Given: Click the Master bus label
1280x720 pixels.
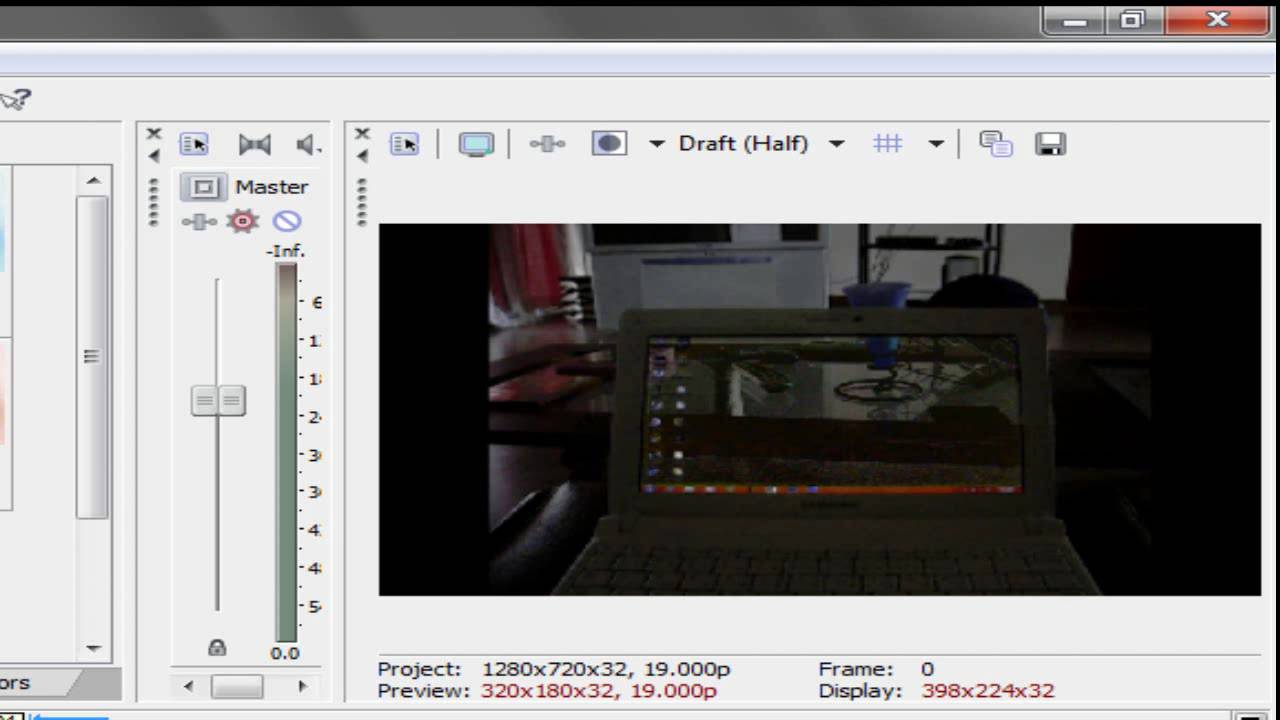Looking at the screenshot, I should (271, 187).
